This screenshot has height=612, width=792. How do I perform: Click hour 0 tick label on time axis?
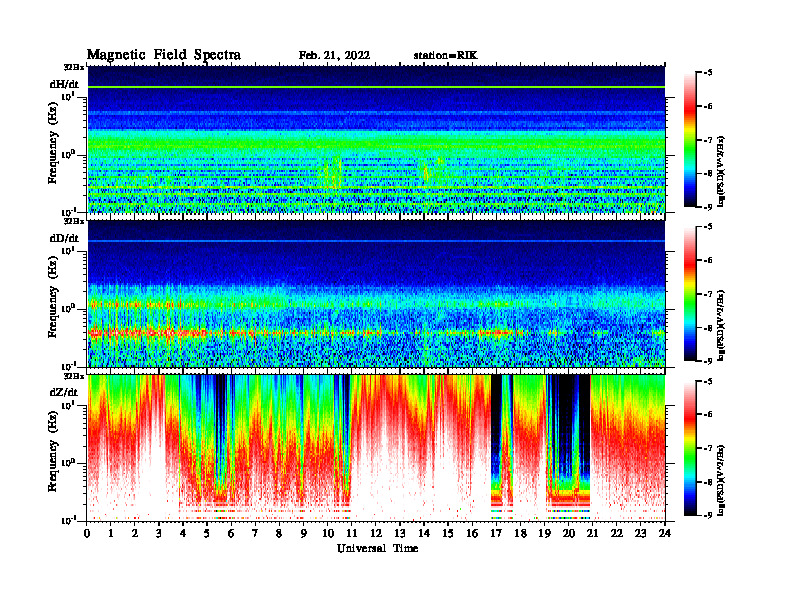pyautogui.click(x=87, y=534)
